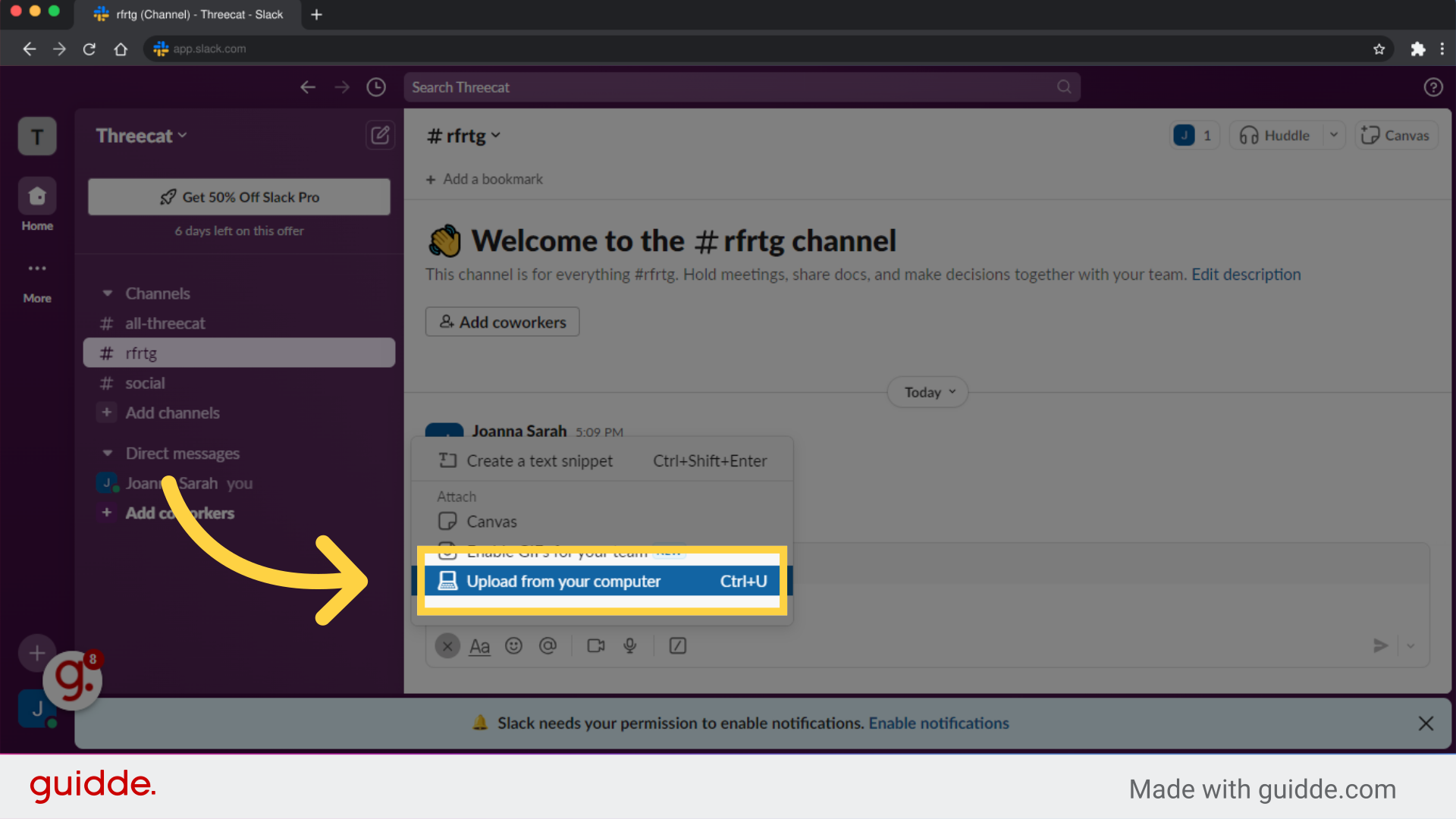
Task: Open the Aa text formatting options
Action: (479, 646)
